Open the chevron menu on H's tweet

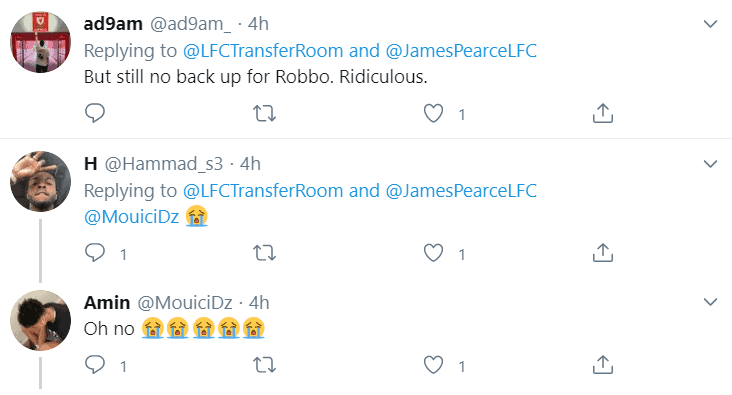tap(710, 164)
